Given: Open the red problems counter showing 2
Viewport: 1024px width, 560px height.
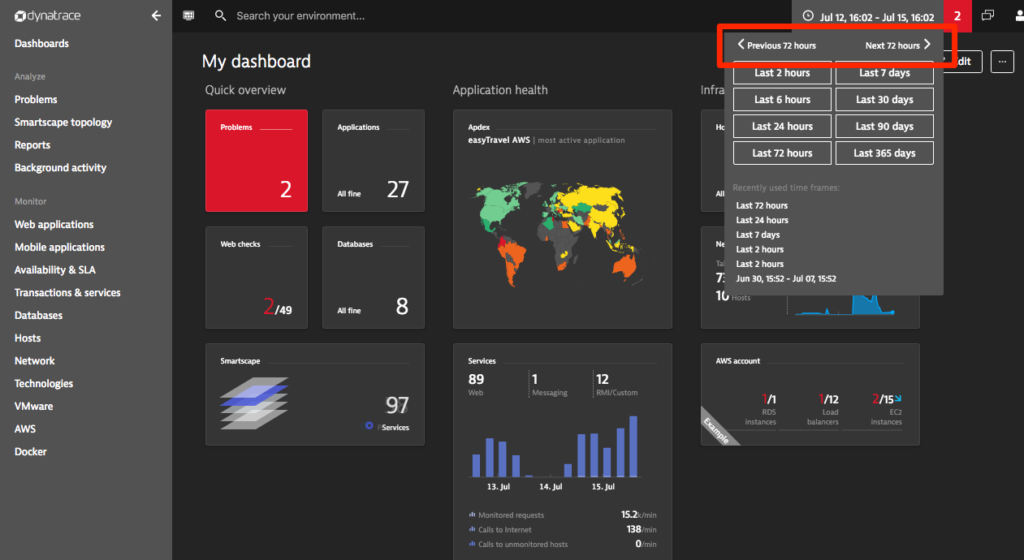Looking at the screenshot, I should 957,16.
